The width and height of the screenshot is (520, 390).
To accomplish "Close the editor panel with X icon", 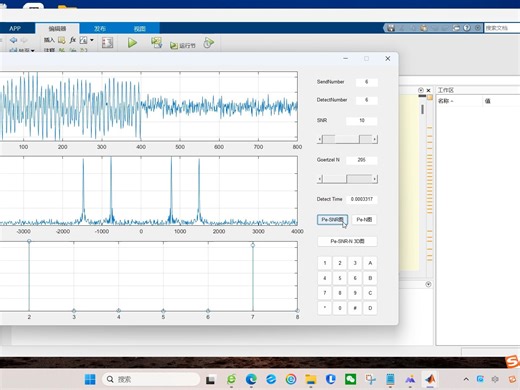I will click(x=429, y=90).
